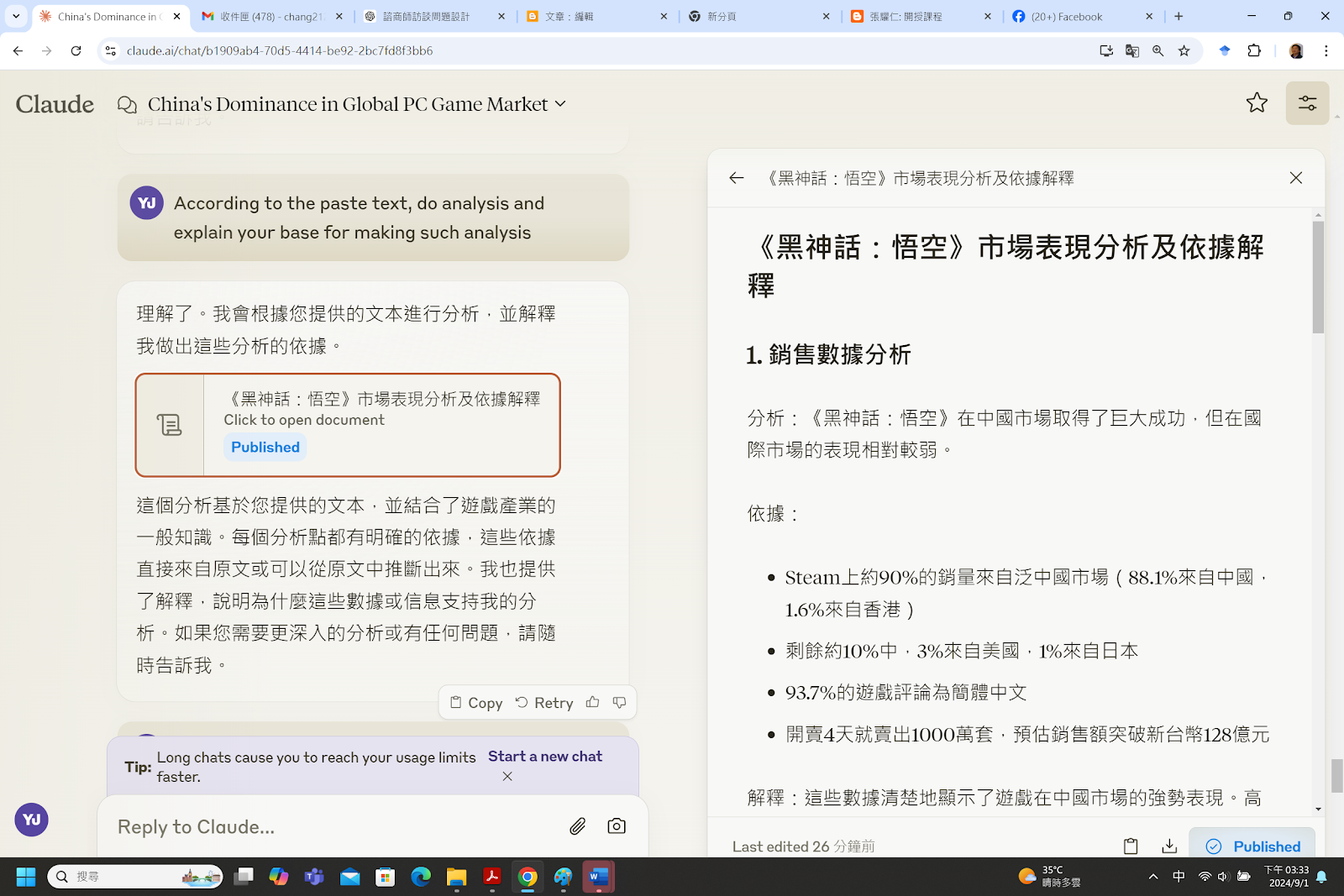1344x896 pixels.
Task: Click the download icon in artifact footer
Action: pyautogui.click(x=1169, y=846)
